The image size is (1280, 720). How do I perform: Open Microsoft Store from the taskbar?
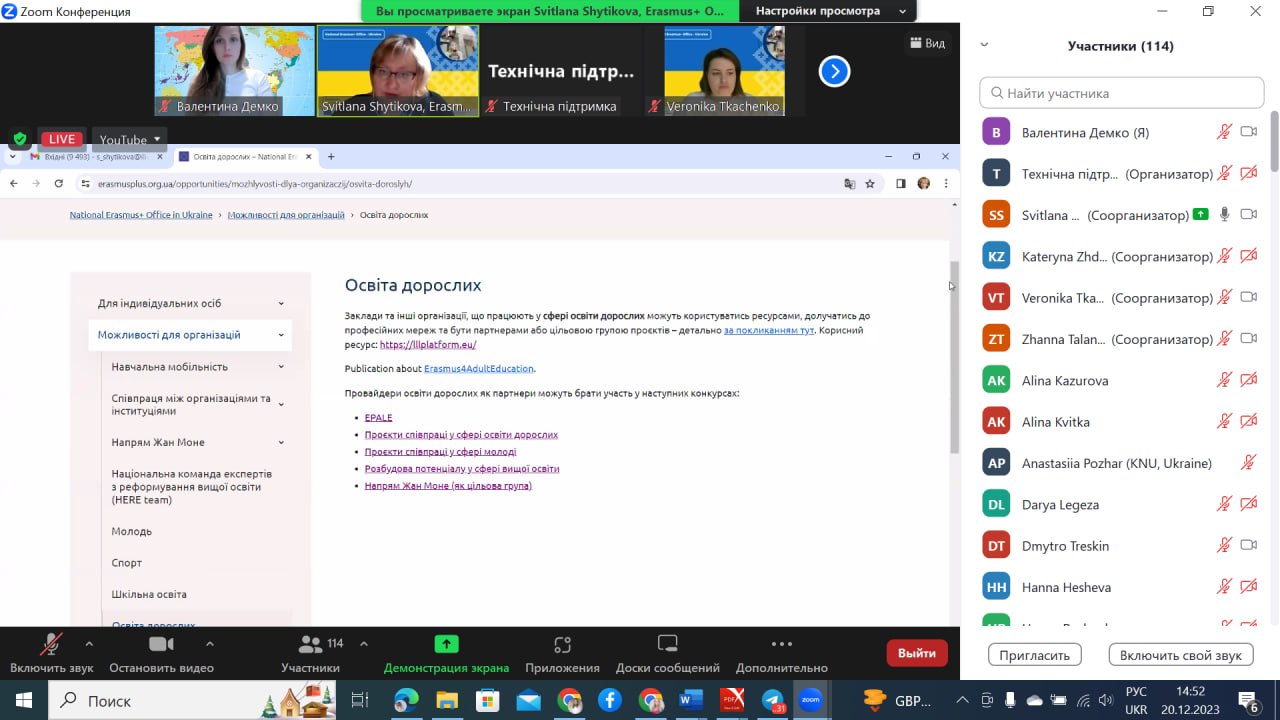487,700
